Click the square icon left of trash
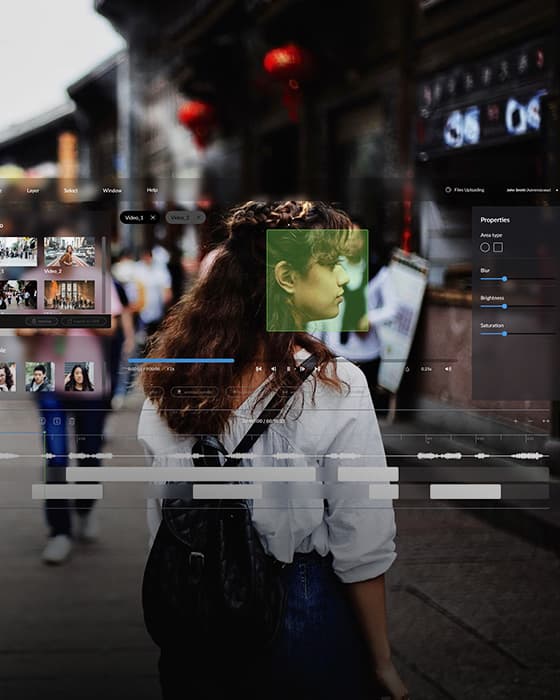The image size is (560, 700). [57, 421]
